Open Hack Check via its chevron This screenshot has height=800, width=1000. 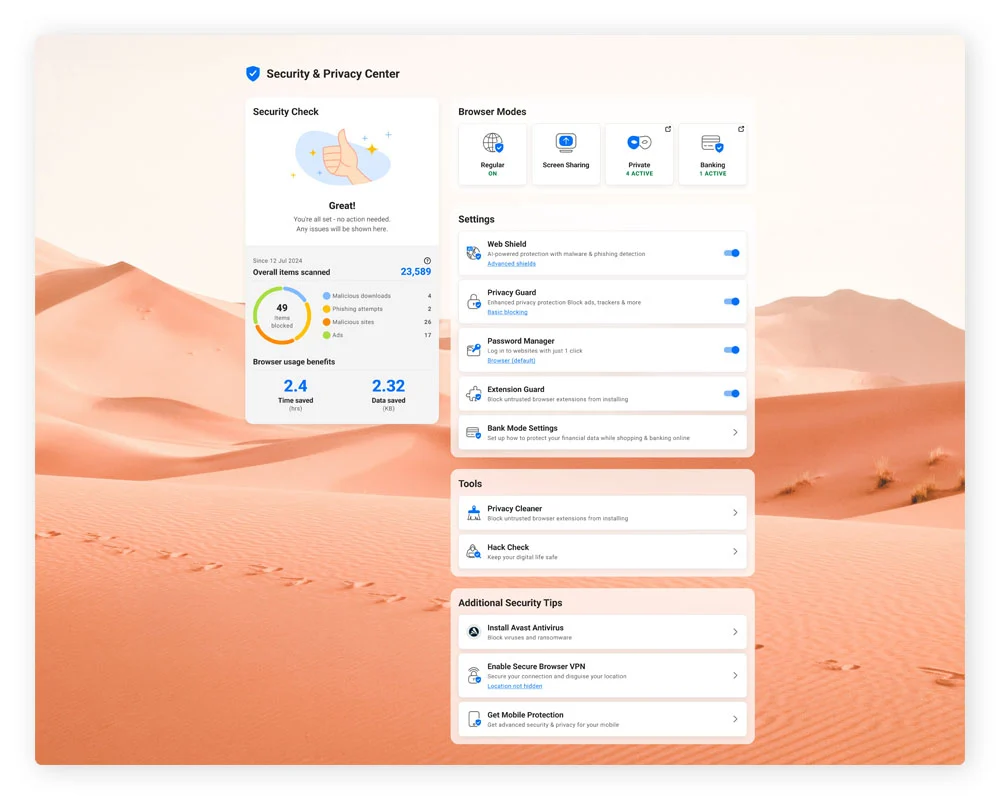pos(735,551)
